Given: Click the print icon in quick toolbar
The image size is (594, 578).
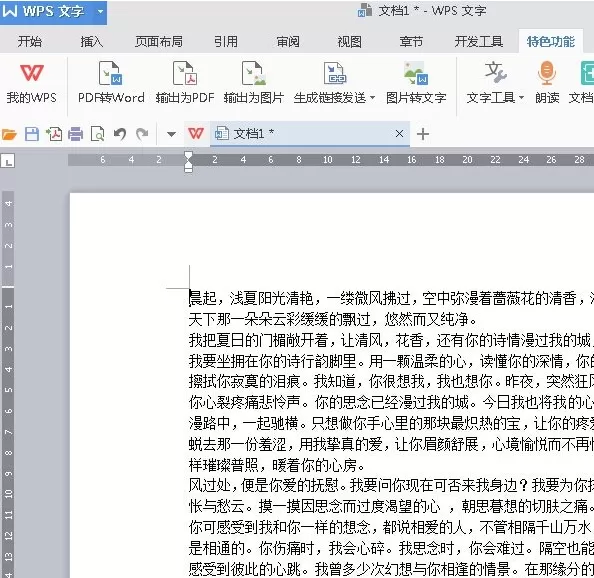Looking at the screenshot, I should click(75, 134).
